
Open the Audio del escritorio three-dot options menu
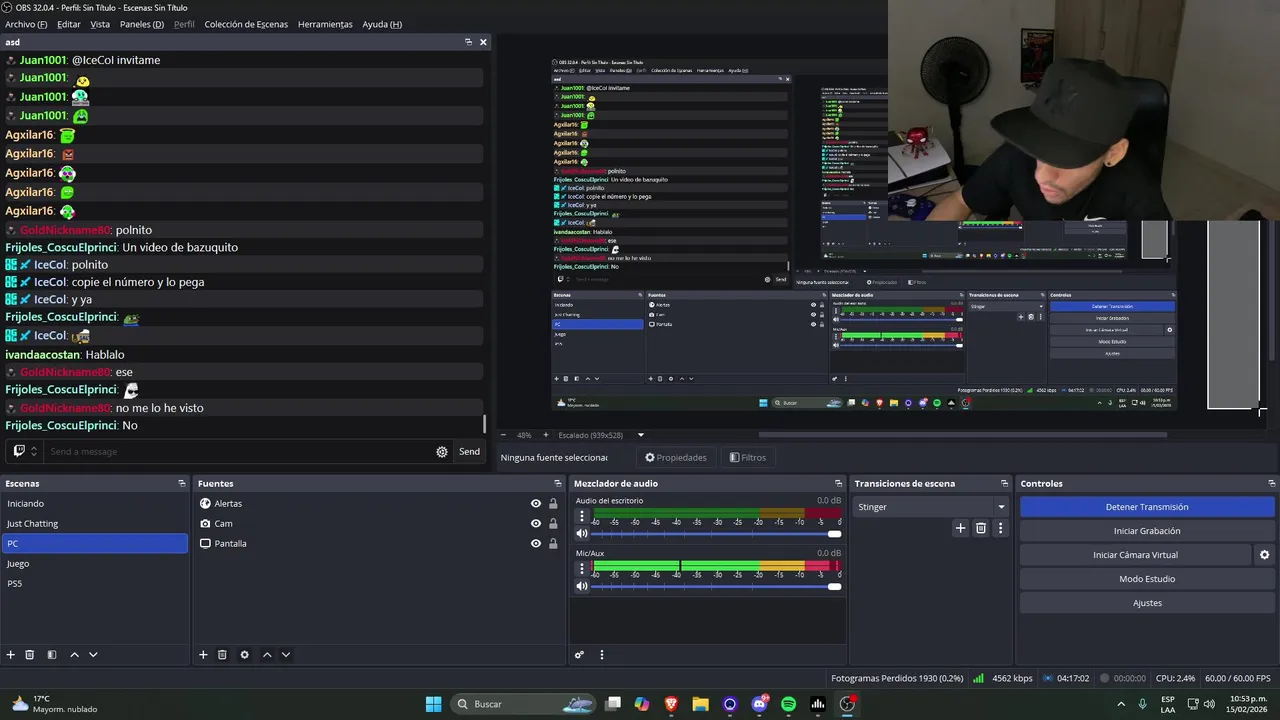coord(582,517)
